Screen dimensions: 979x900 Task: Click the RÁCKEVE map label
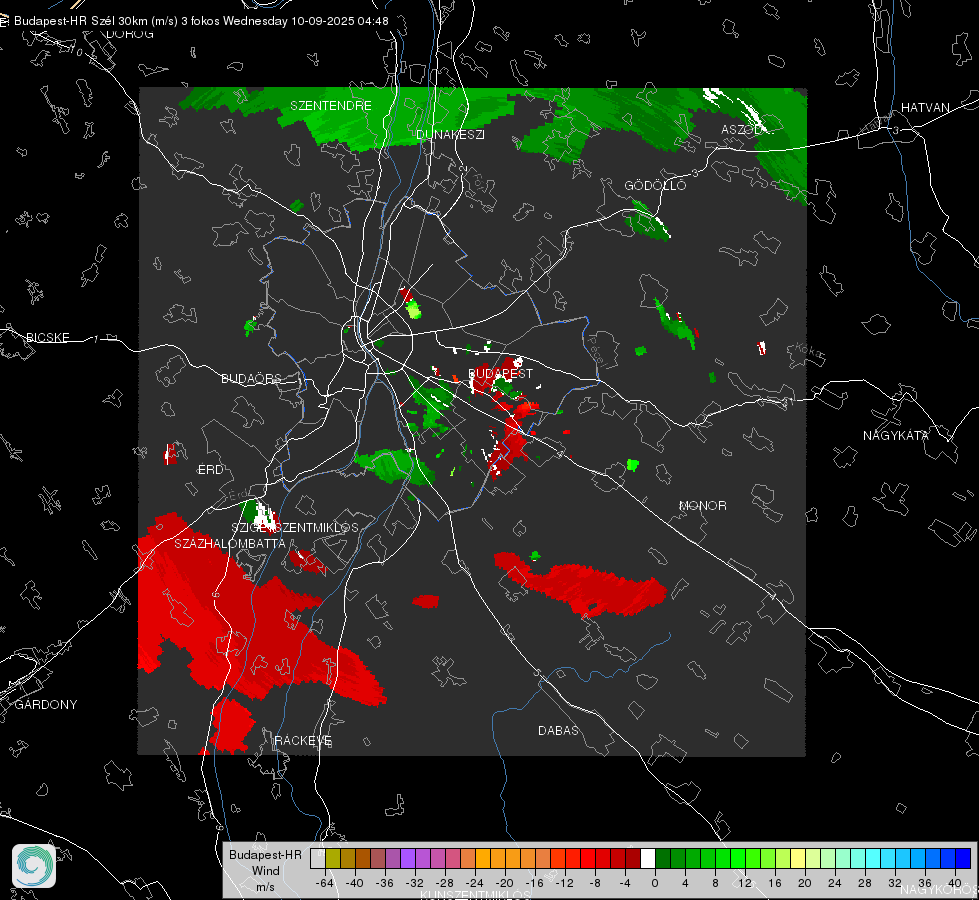(303, 740)
